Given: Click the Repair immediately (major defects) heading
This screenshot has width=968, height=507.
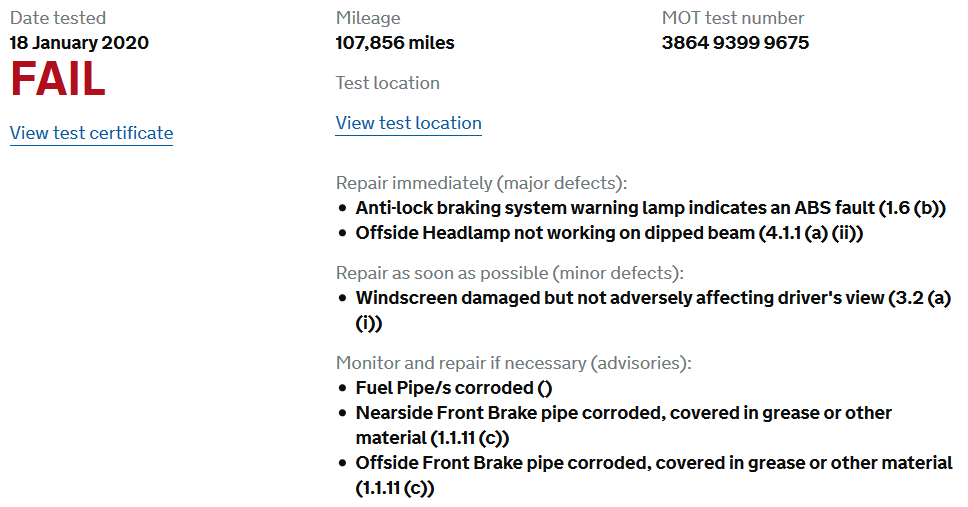Looking at the screenshot, I should 482,183.
